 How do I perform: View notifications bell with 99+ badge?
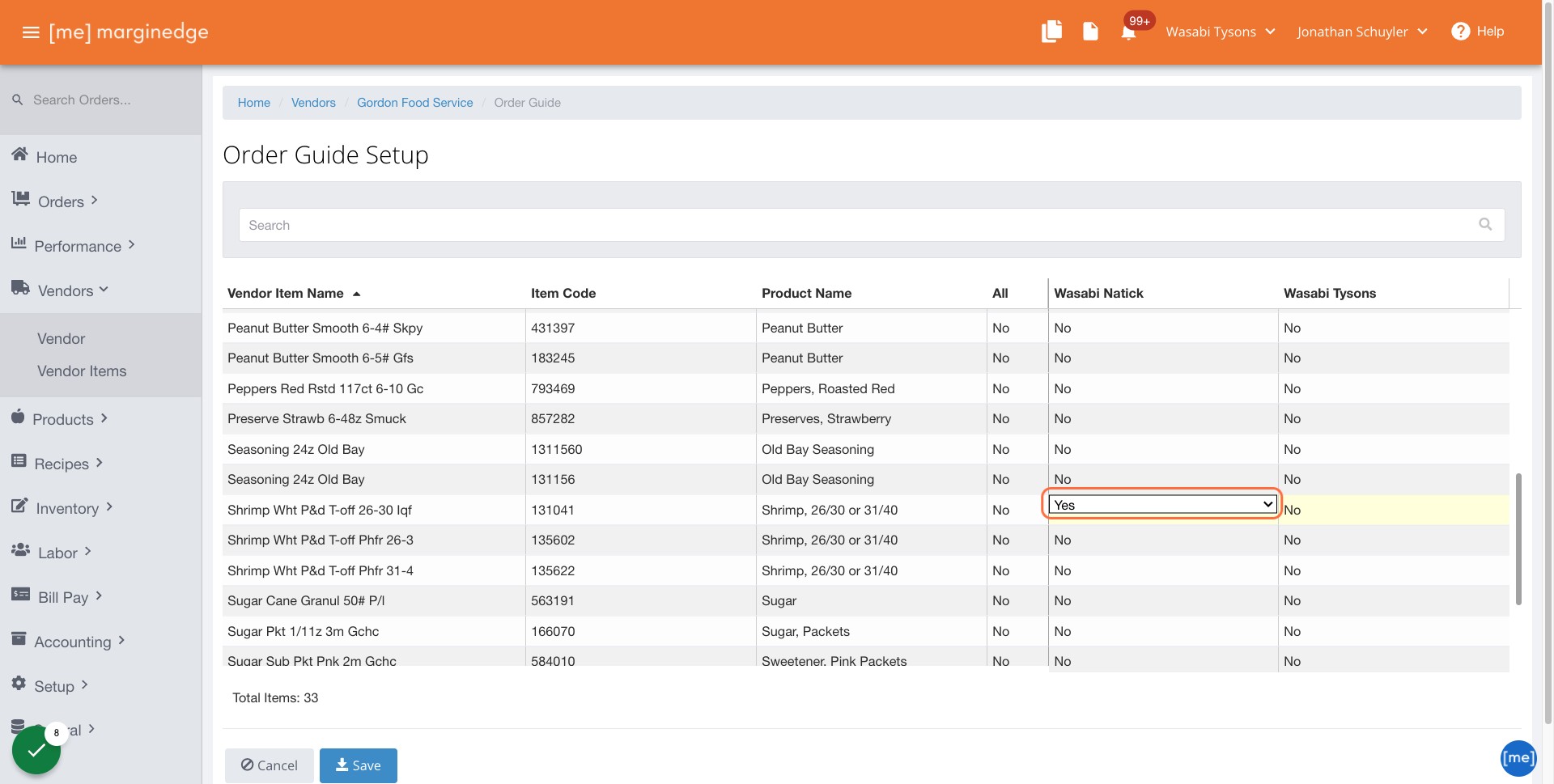(1128, 32)
